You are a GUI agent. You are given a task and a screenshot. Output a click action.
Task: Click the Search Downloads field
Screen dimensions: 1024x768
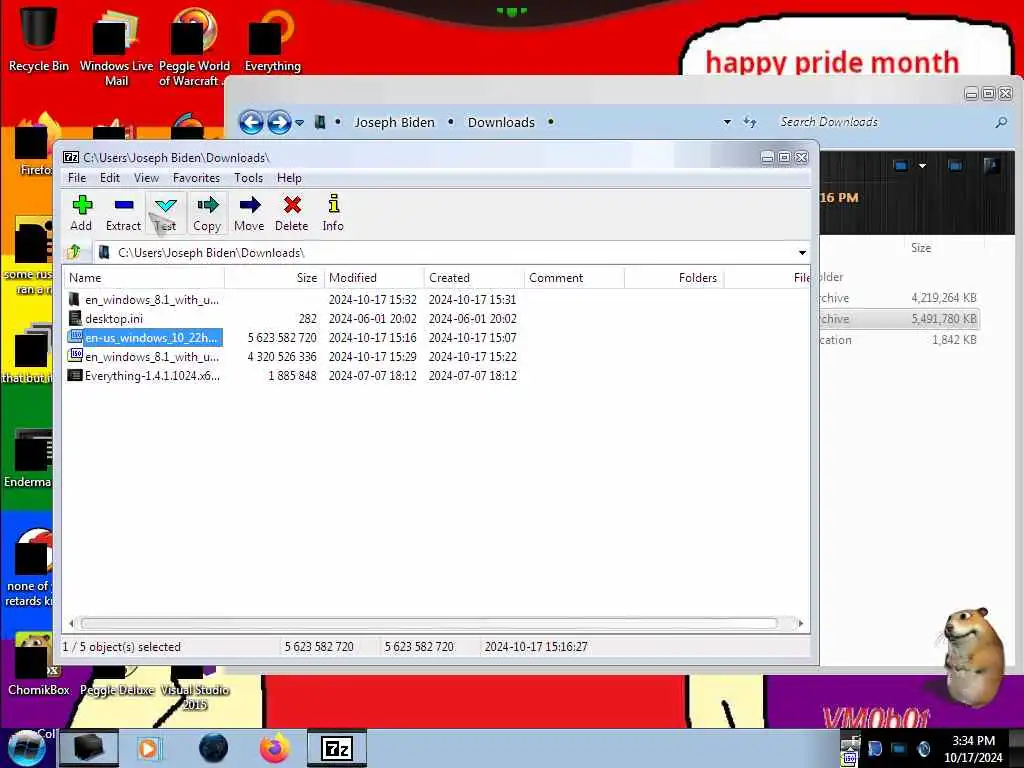click(x=882, y=122)
